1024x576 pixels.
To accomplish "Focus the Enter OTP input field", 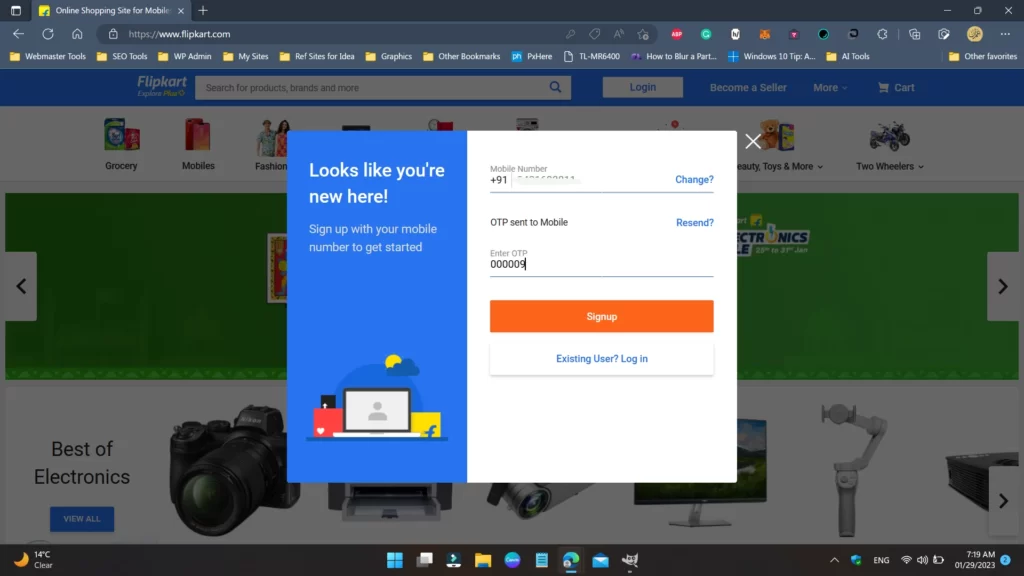I will pyautogui.click(x=601, y=264).
